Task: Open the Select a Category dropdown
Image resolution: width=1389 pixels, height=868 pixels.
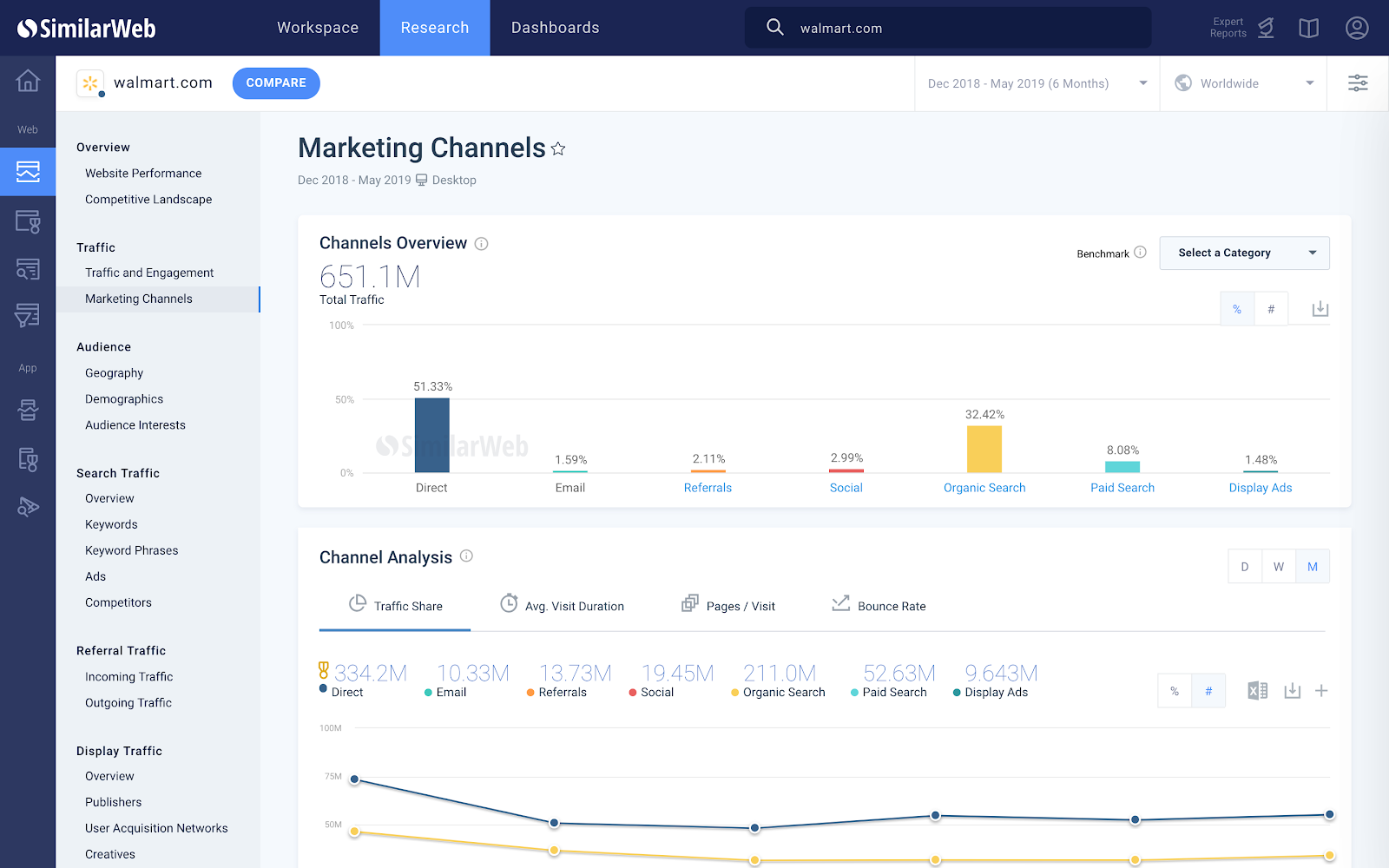Action: [1244, 253]
